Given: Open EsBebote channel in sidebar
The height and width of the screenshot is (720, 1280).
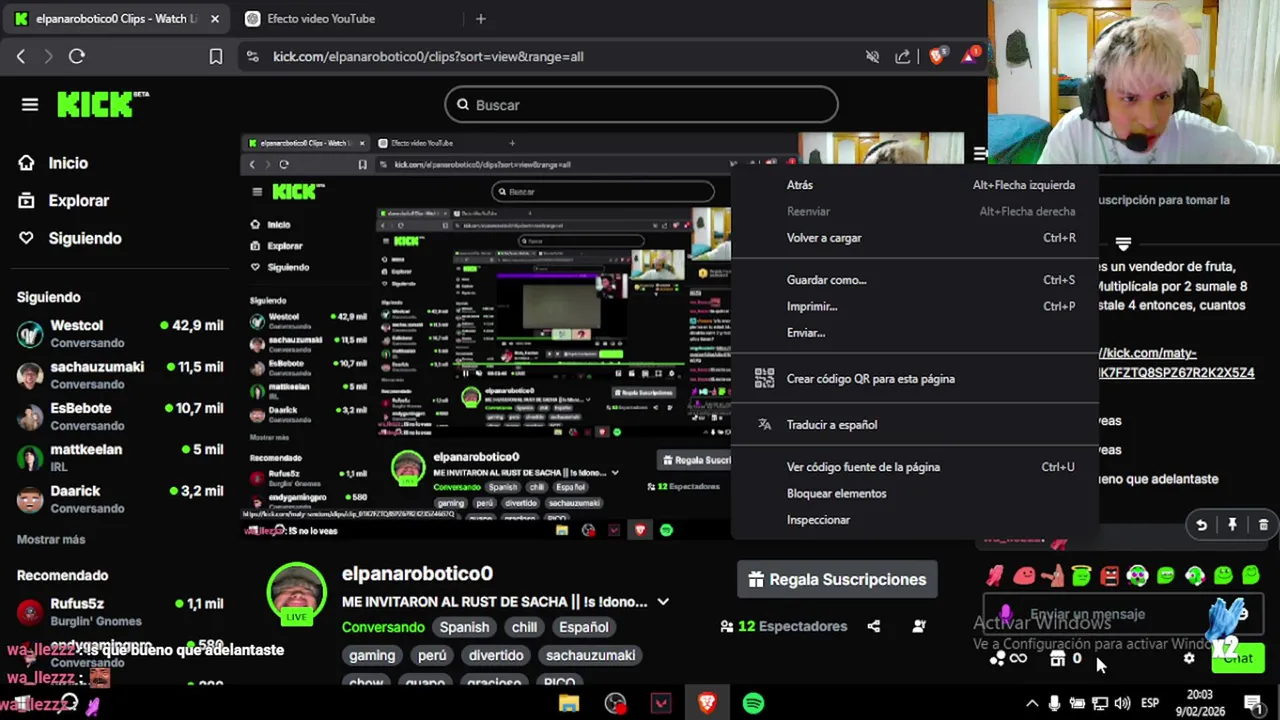Looking at the screenshot, I should (x=120, y=417).
